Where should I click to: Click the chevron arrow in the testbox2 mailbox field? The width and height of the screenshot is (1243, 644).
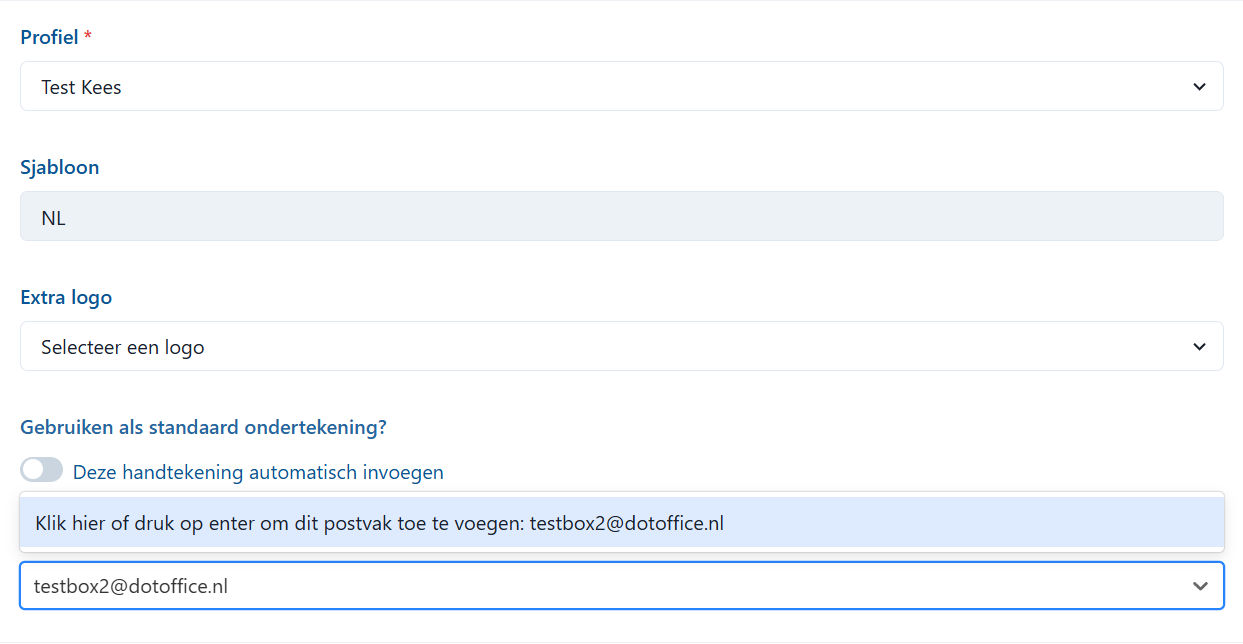pyautogui.click(x=1200, y=587)
